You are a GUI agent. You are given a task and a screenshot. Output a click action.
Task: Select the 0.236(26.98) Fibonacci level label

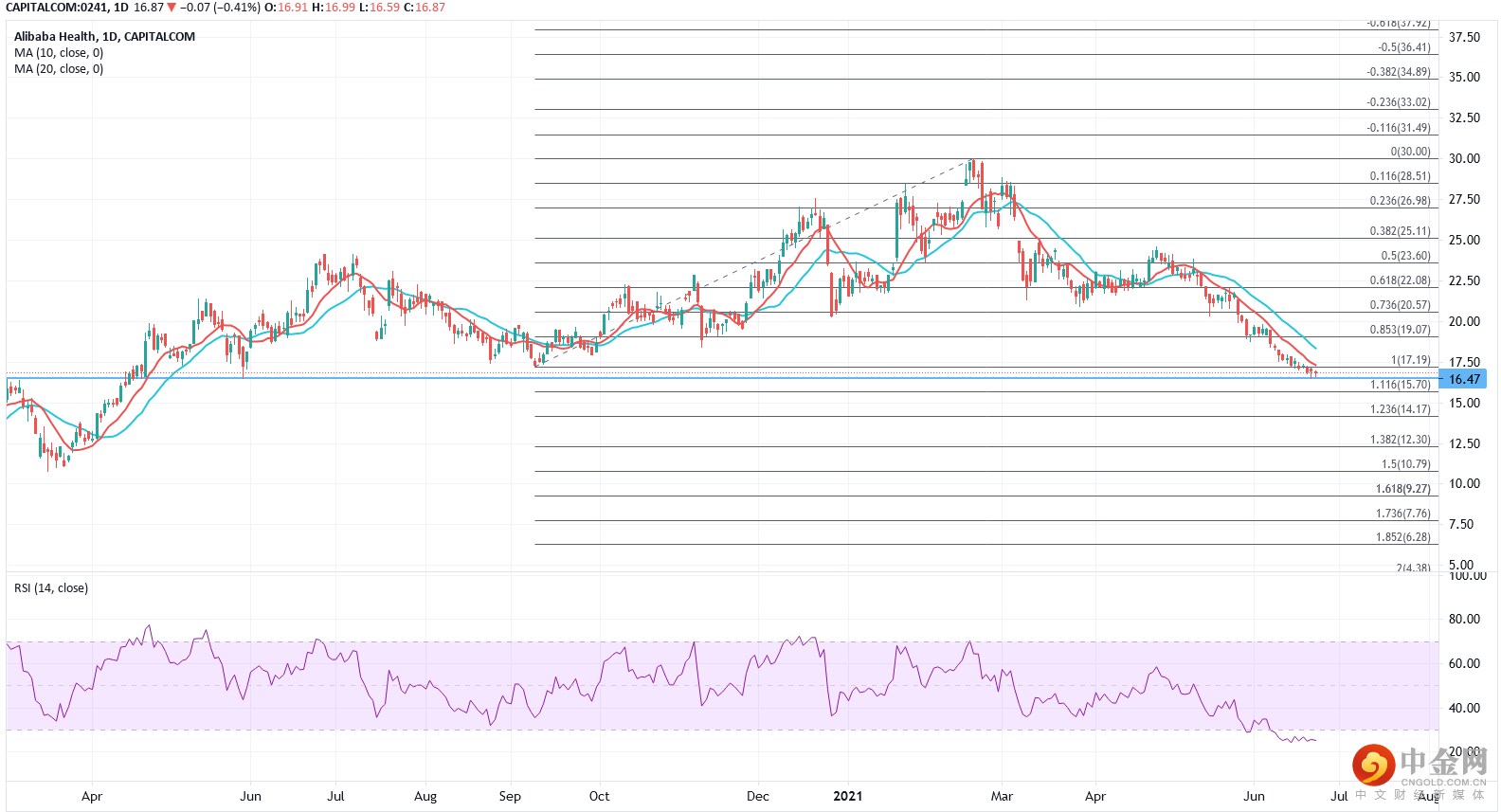1400,201
